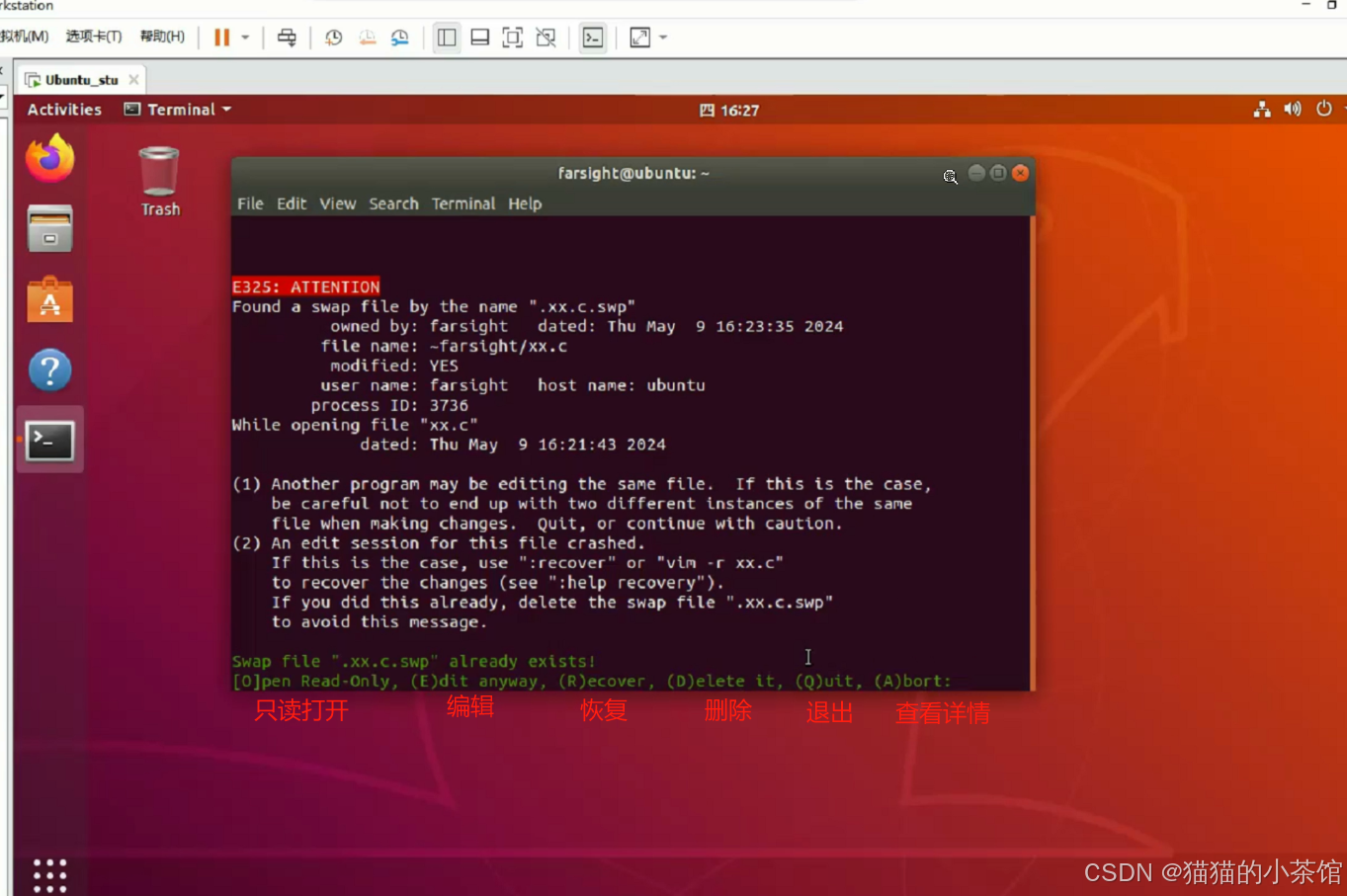Click the 'Swap file ".xx.c.swp" already exists!' line
The height and width of the screenshot is (896, 1347).
[x=414, y=661]
